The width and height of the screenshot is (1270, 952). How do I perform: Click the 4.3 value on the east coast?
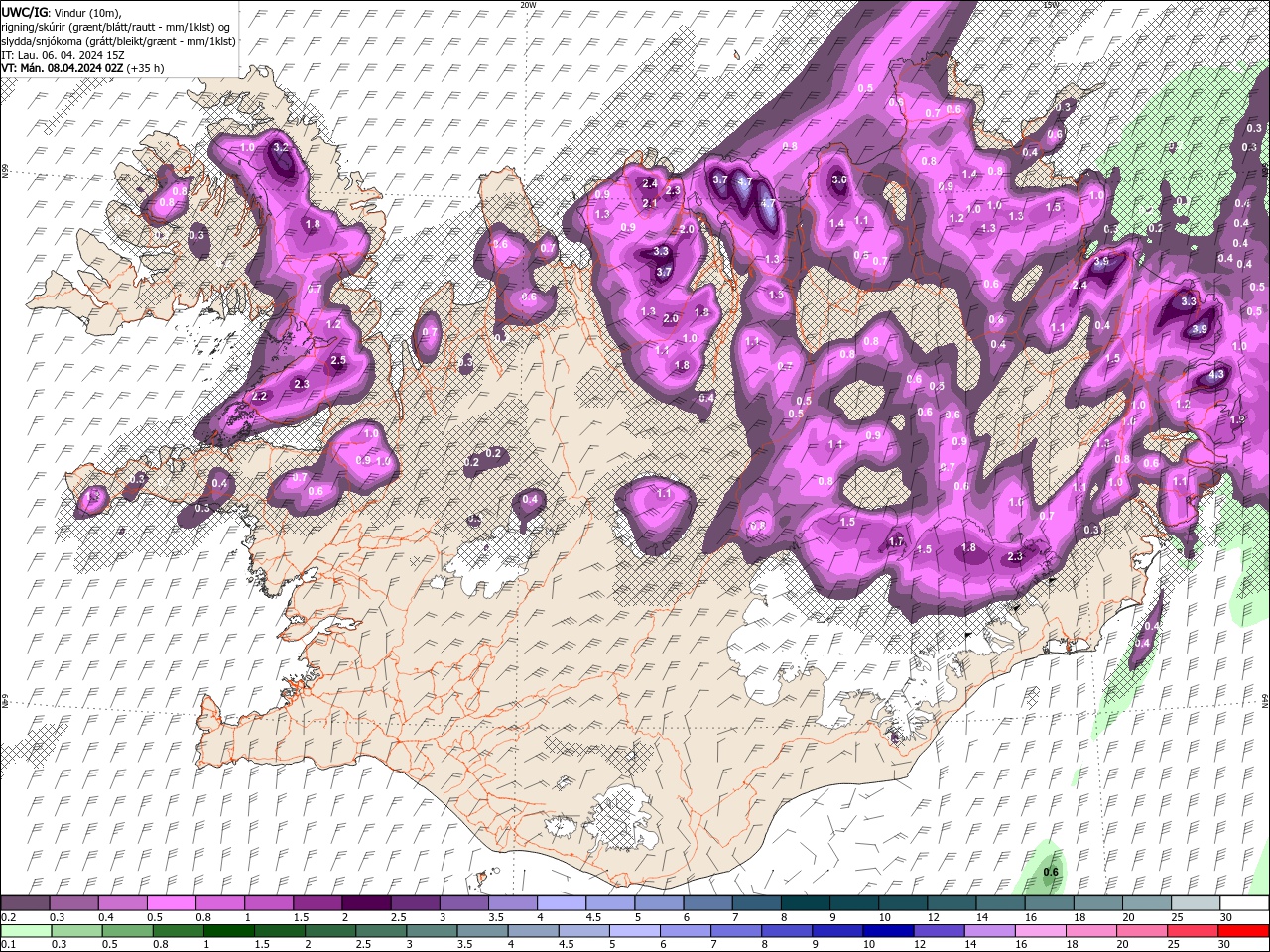pos(1218,375)
